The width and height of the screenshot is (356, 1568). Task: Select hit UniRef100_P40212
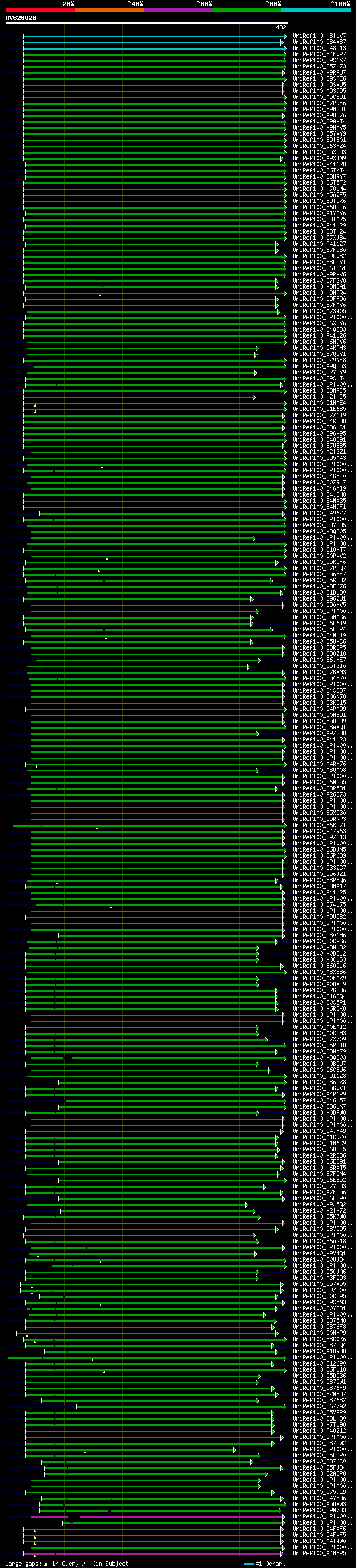pos(319,1431)
